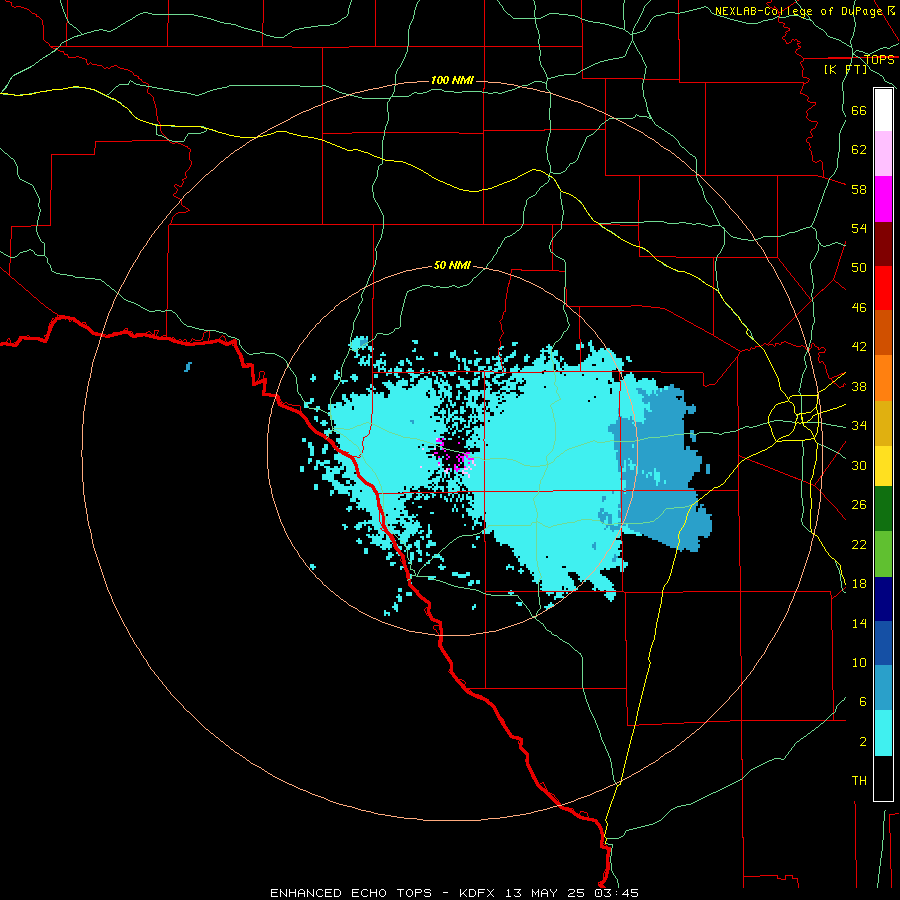Screen dimensions: 900x900
Task: Click the light pink swatch in the legend
Action: [883, 153]
